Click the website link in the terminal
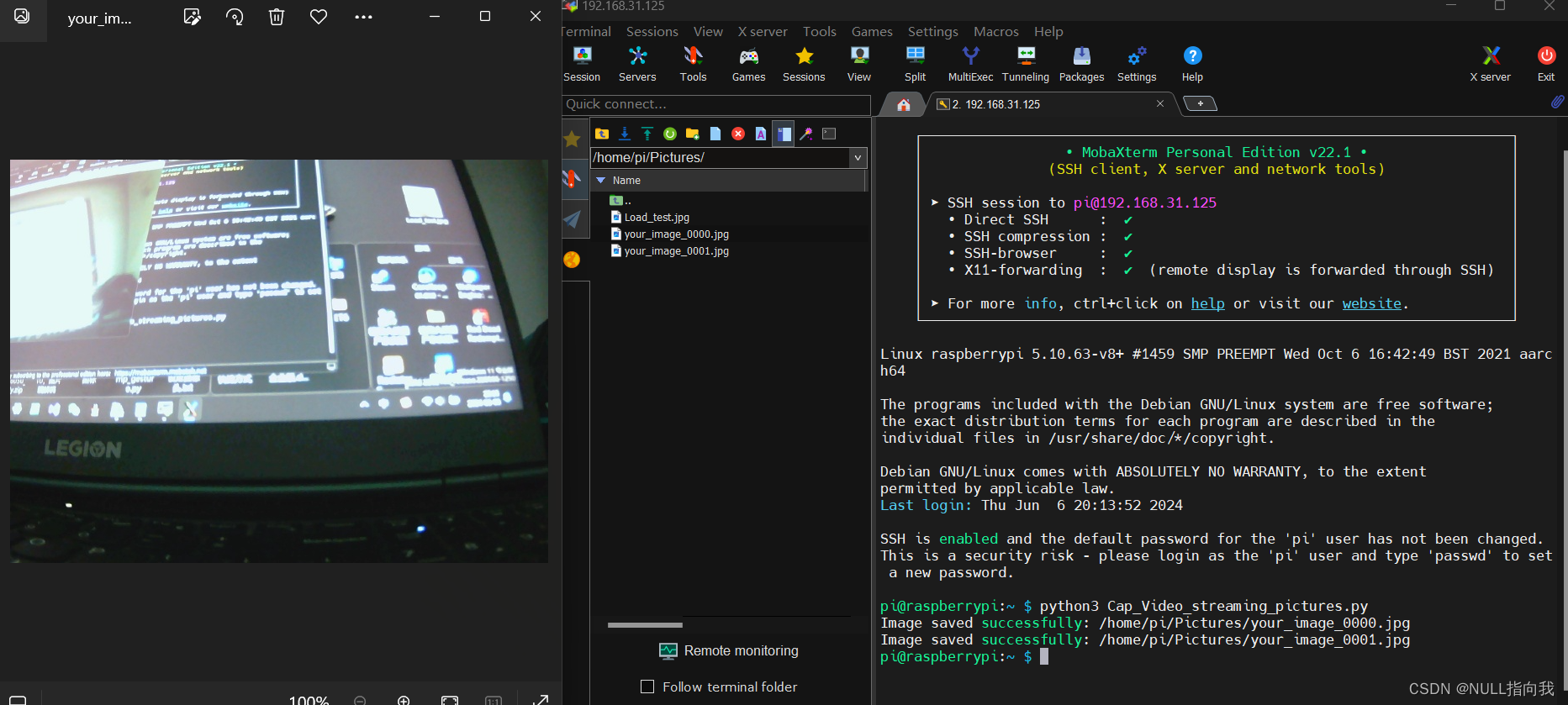Viewport: 1568px width, 705px height. pyautogui.click(x=1371, y=303)
